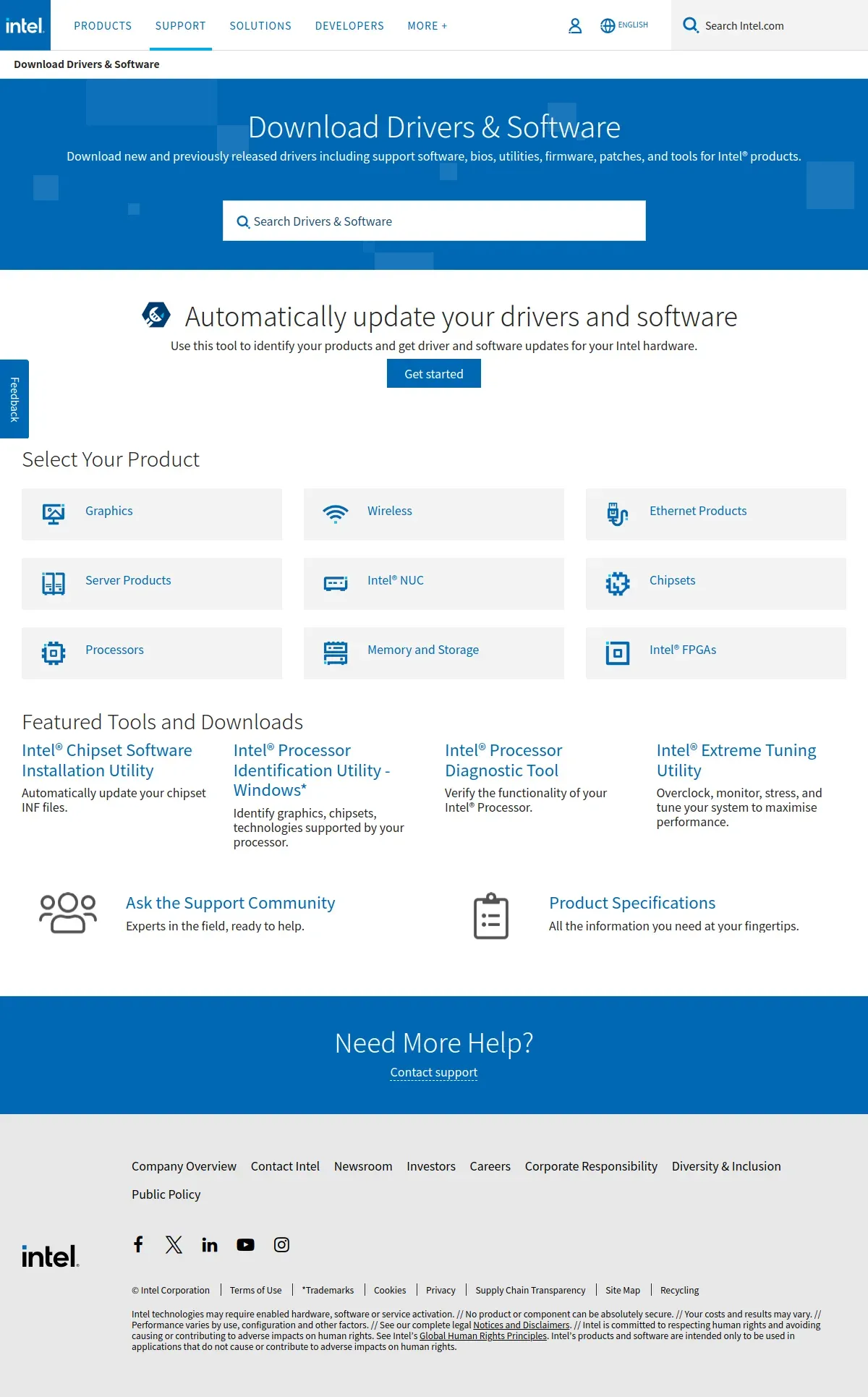This screenshot has width=868, height=1397.
Task: Click the Intel FPGAs square icon
Action: (618, 653)
